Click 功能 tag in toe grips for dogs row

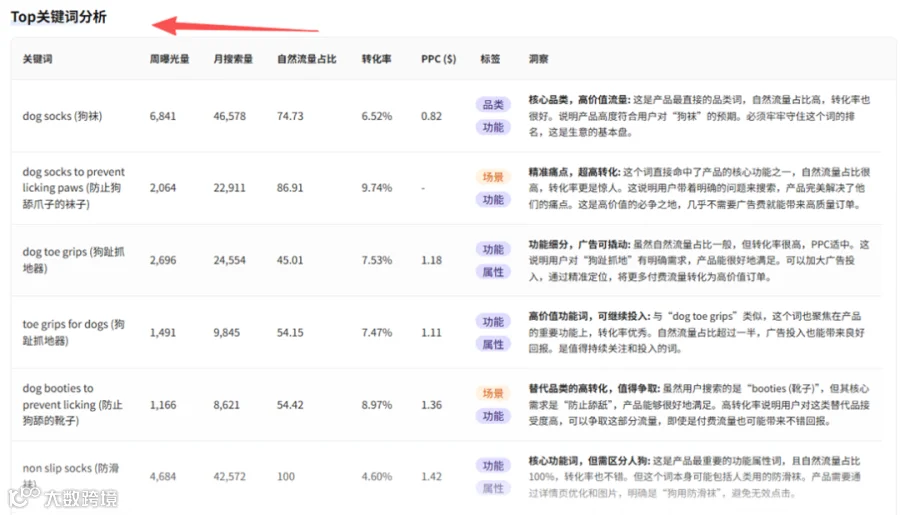tap(493, 322)
